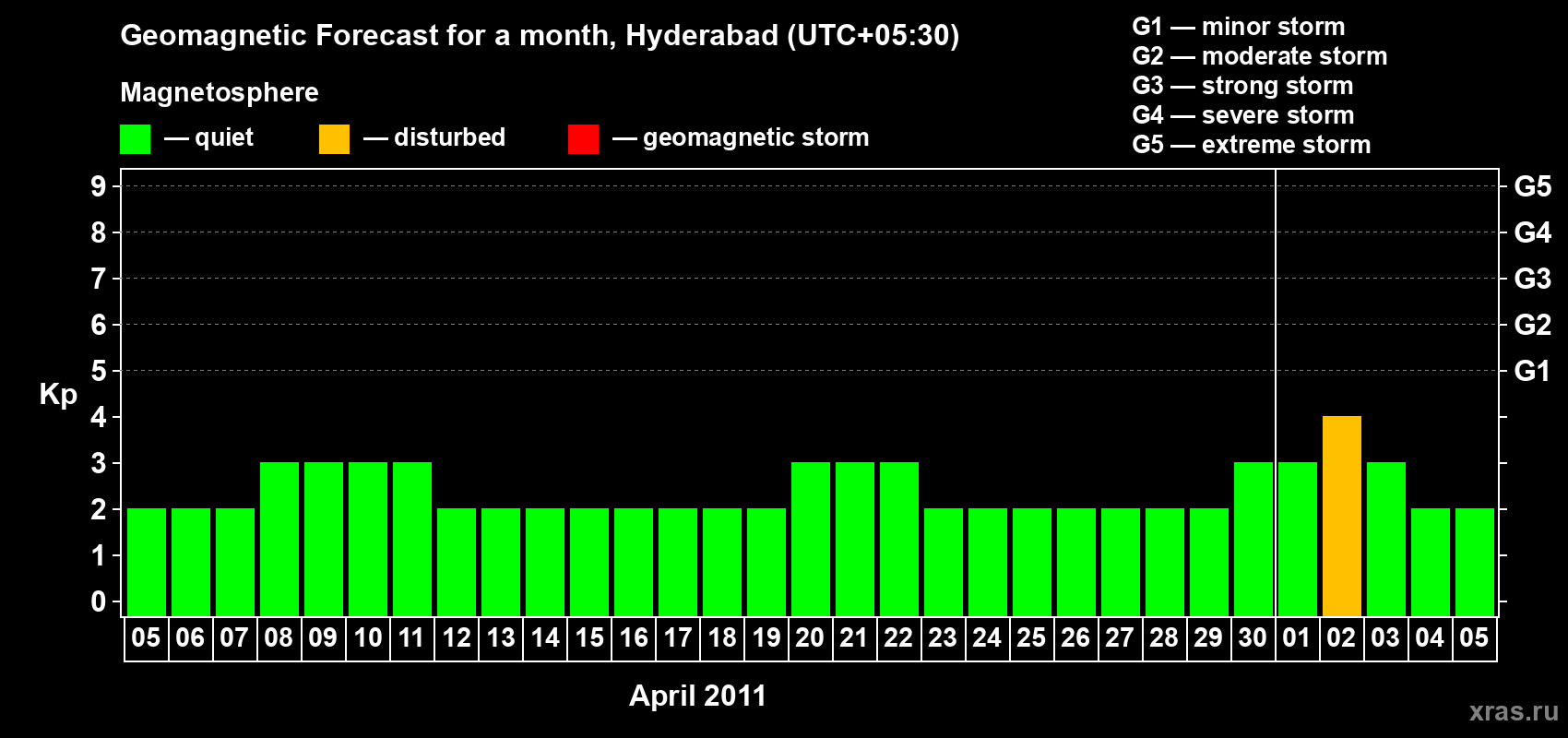The image size is (1568, 738).
Task: Click the G1 right-axis label
Action: pos(1533,371)
